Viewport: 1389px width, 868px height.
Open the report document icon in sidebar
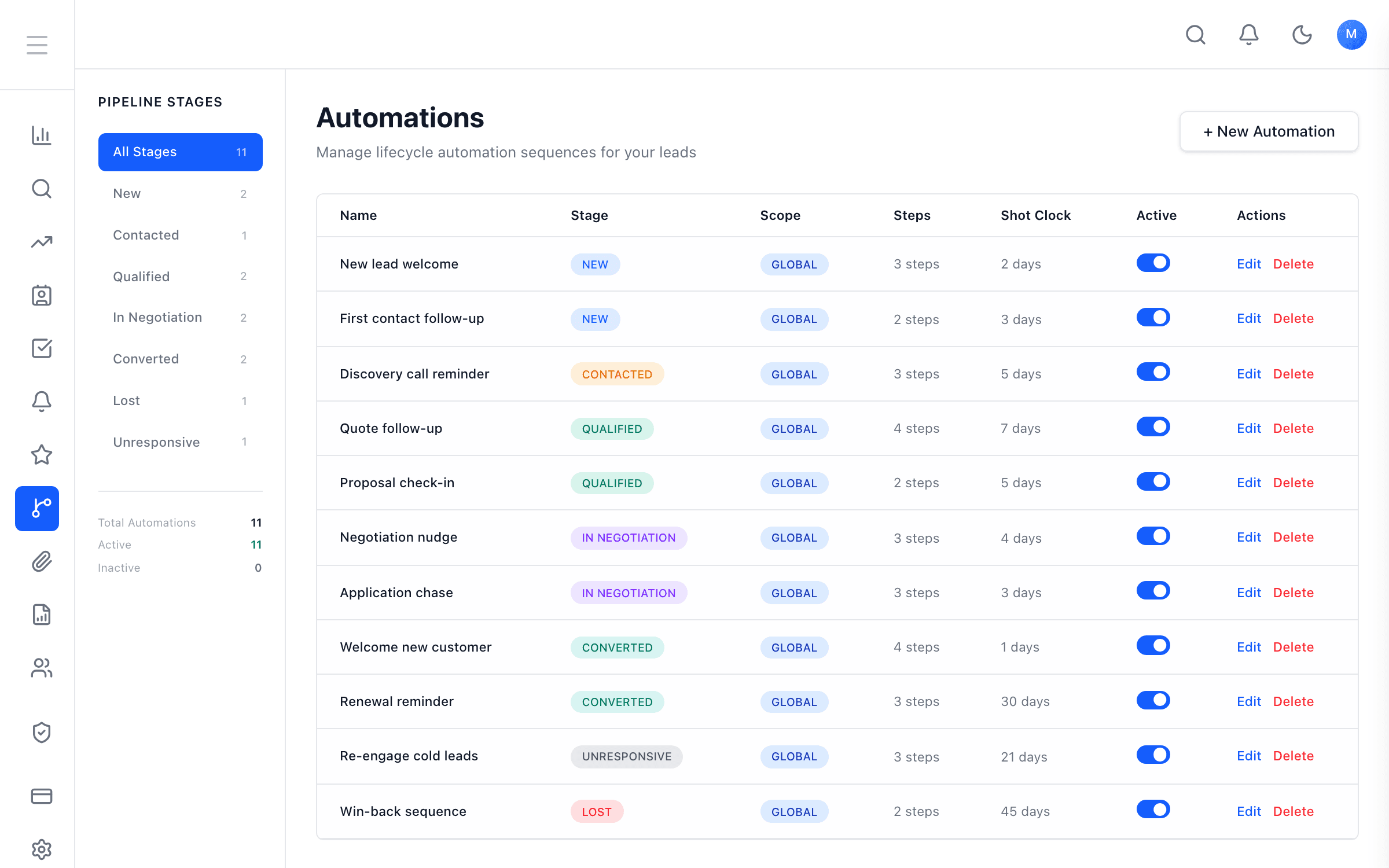[41, 615]
